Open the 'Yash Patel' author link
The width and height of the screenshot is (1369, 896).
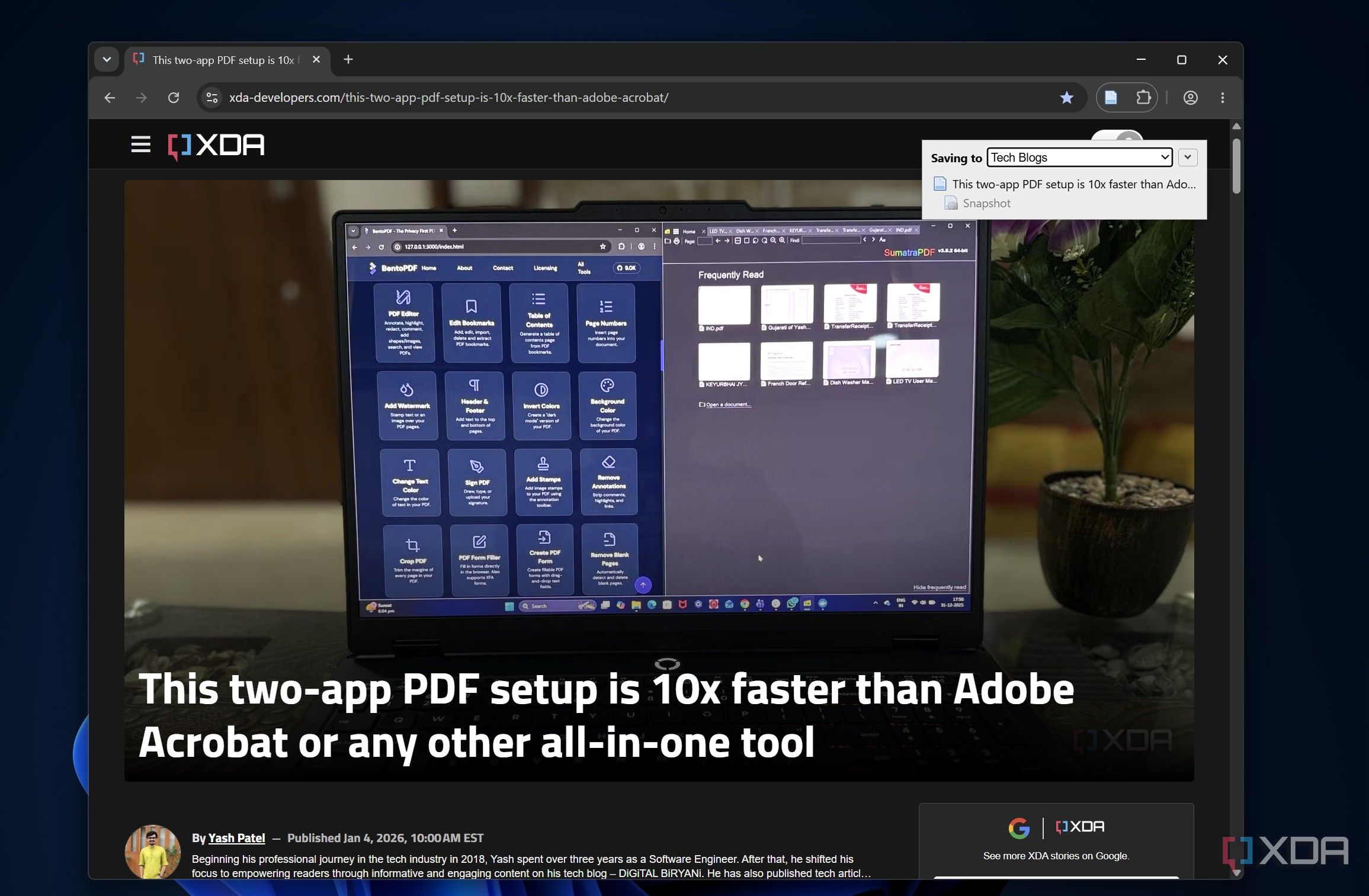click(236, 838)
